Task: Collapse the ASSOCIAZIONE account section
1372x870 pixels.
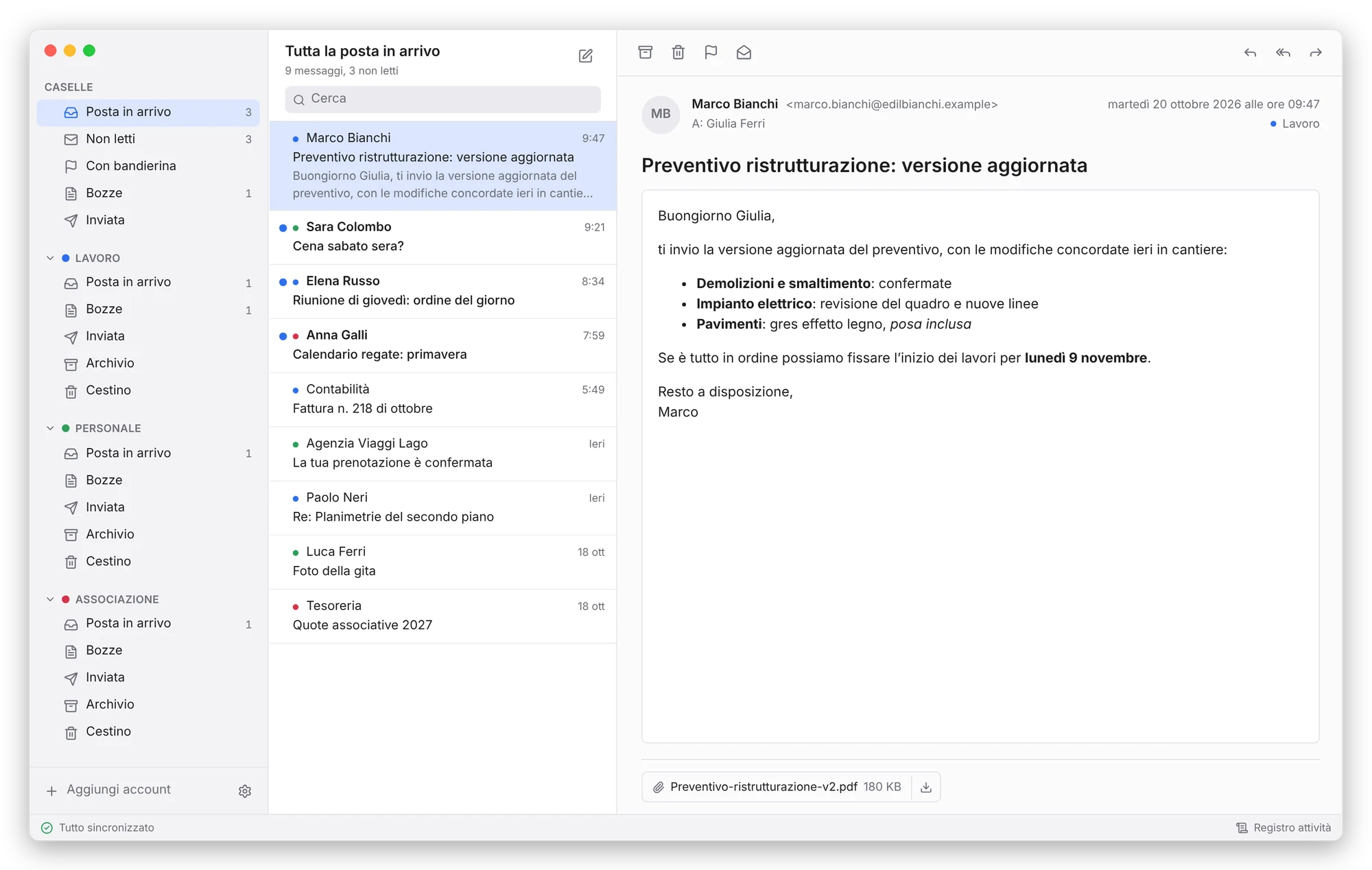Action: (50, 599)
